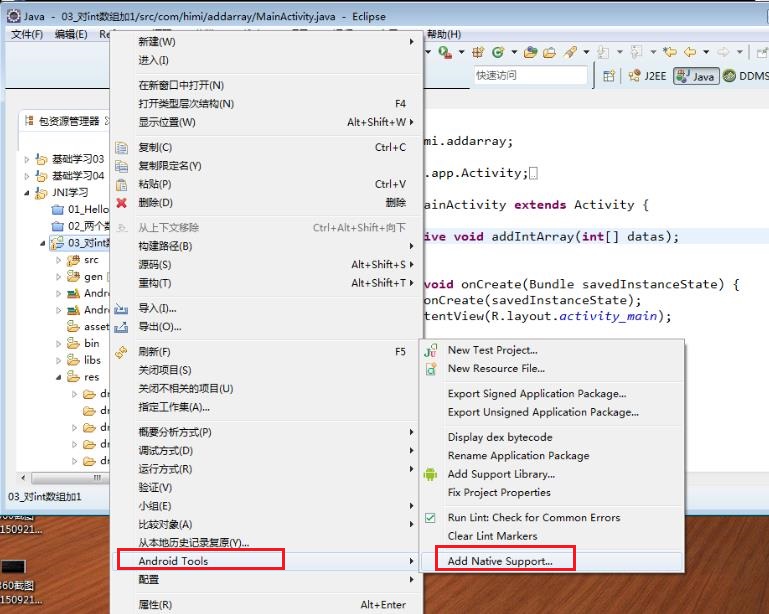
Task: Select the 01_Hello project in the tree
Action: click(x=80, y=210)
